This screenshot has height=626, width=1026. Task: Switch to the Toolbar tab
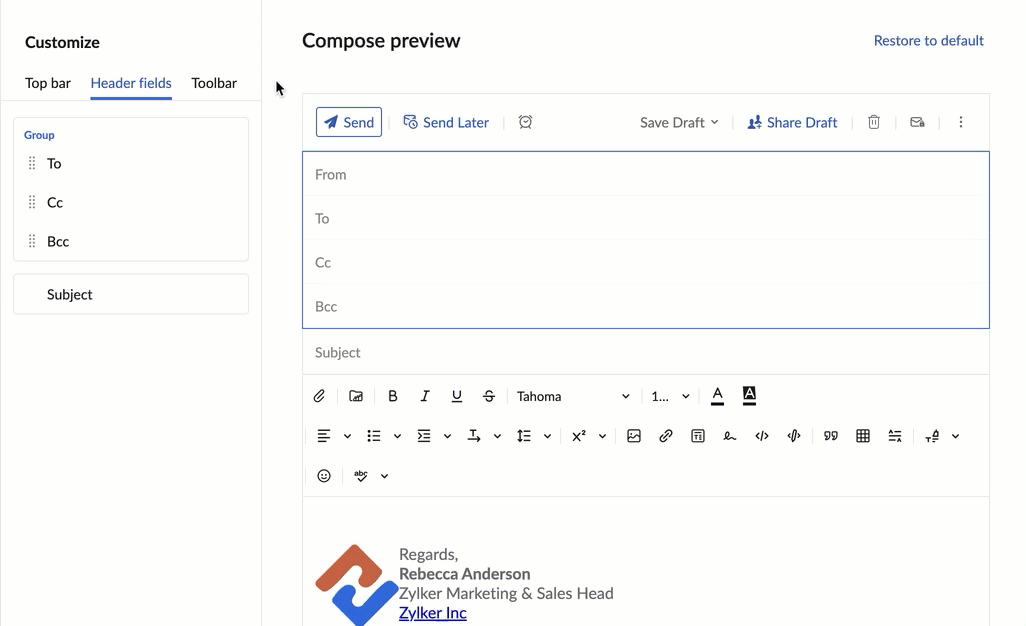213,83
